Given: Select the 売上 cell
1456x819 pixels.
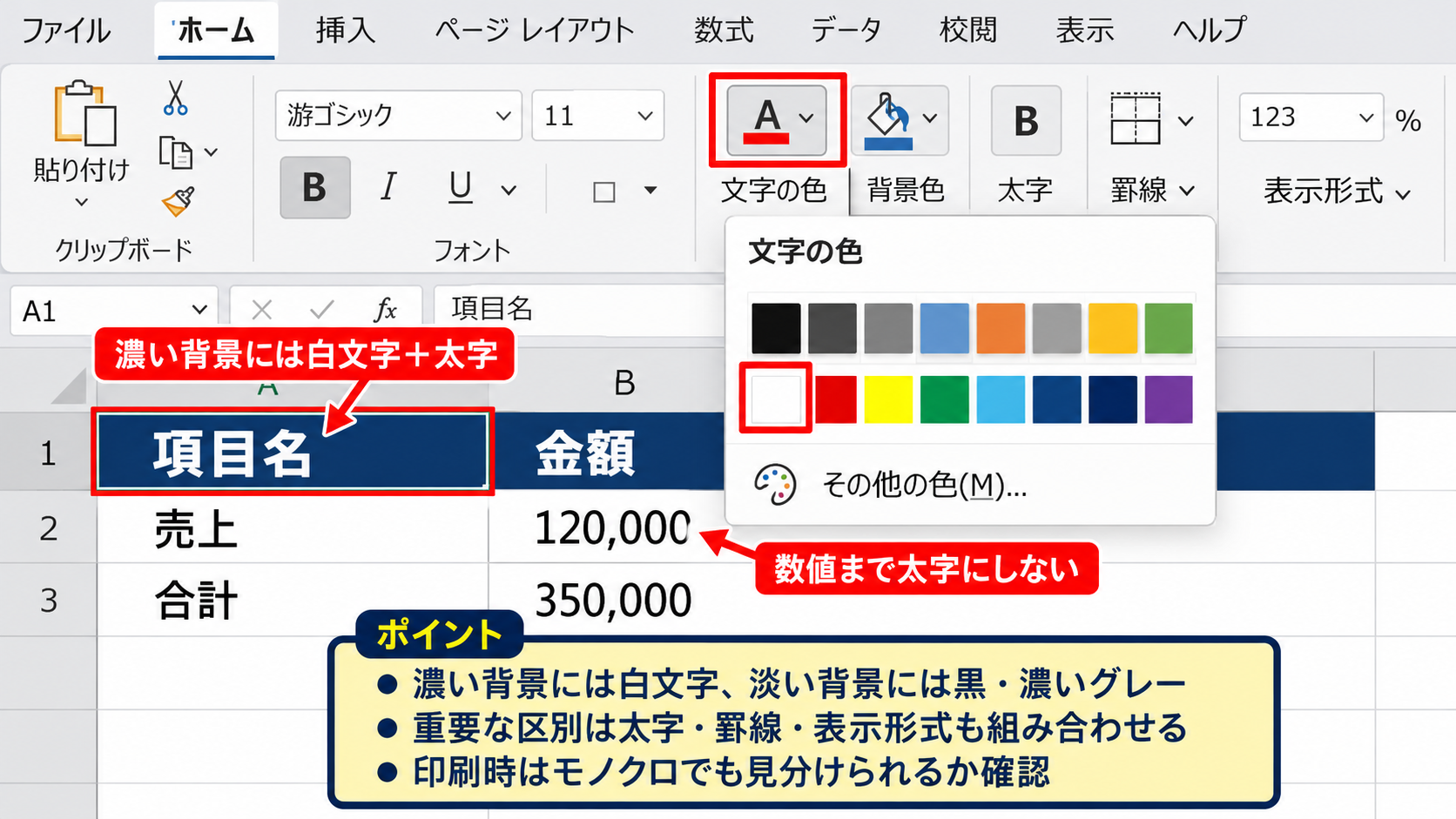Looking at the screenshot, I should coord(293,527).
